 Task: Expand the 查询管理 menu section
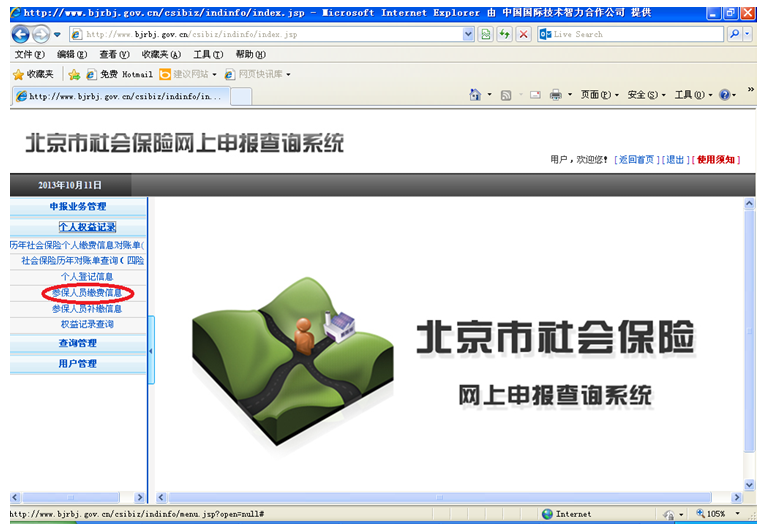pyautogui.click(x=78, y=344)
